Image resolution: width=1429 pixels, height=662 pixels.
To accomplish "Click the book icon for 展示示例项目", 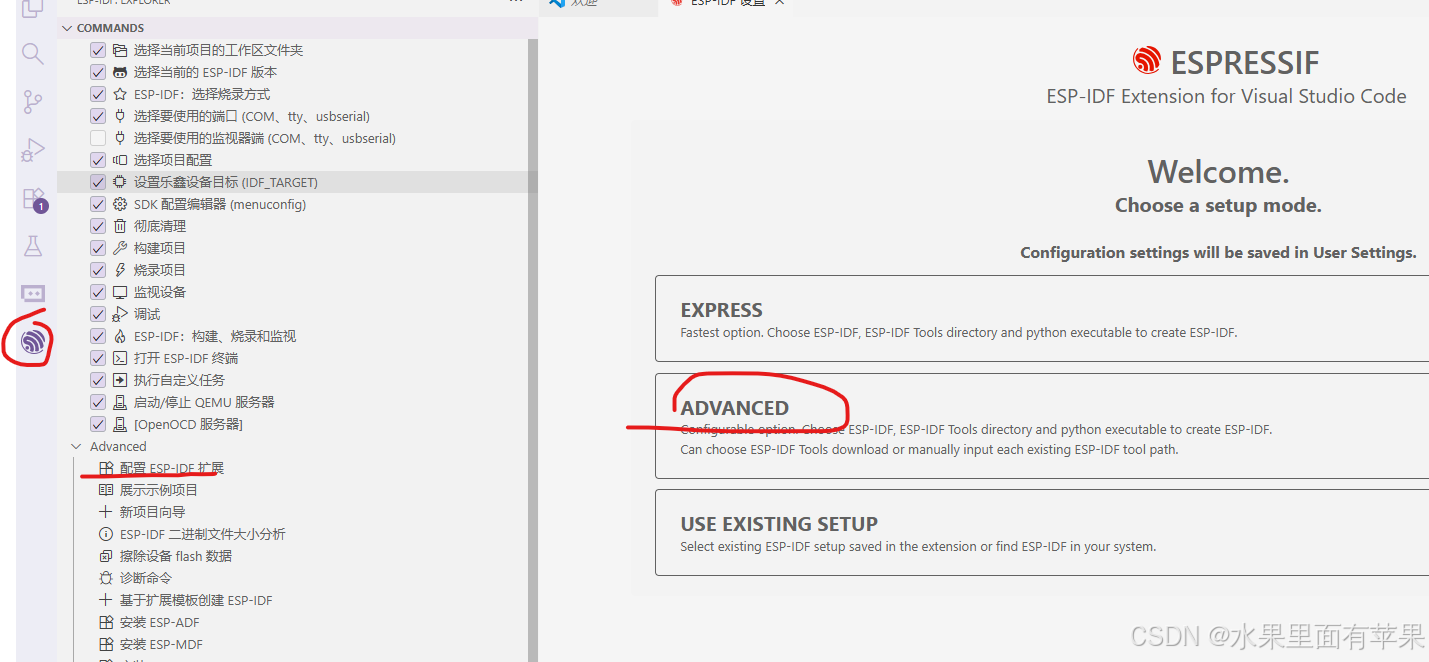I will click(x=106, y=490).
